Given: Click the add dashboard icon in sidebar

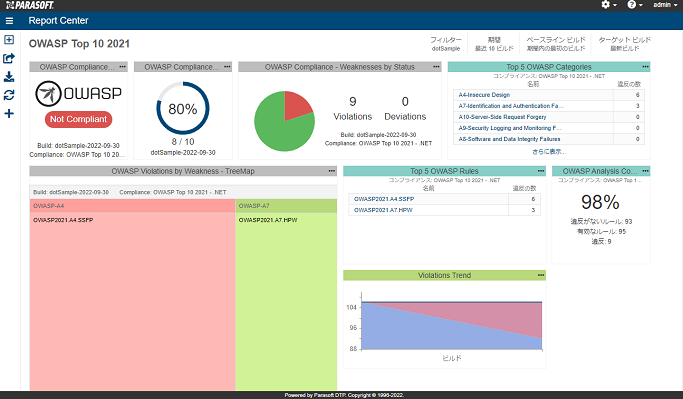Looking at the screenshot, I should tap(9, 40).
